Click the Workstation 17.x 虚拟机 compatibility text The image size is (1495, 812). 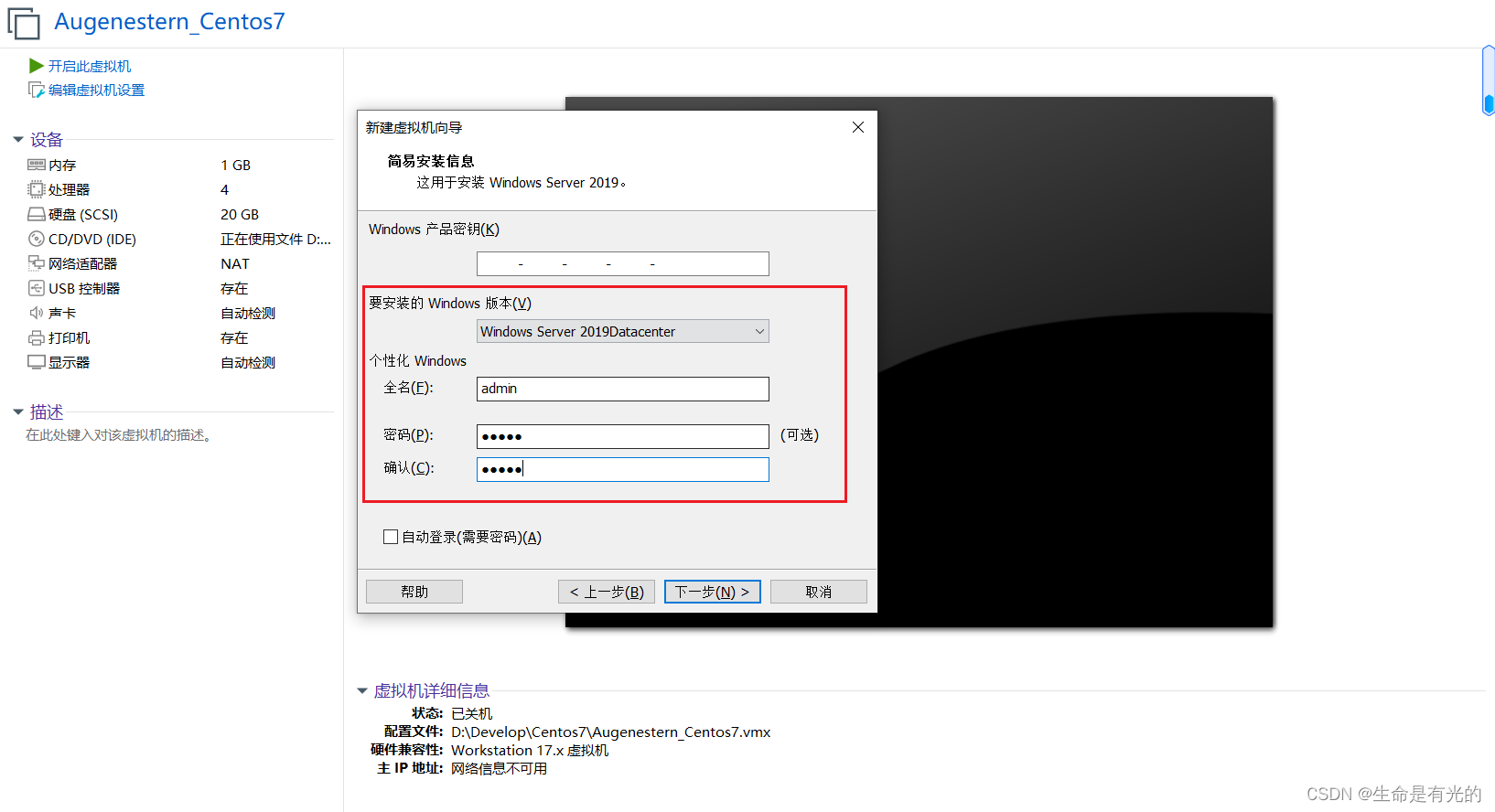530,750
